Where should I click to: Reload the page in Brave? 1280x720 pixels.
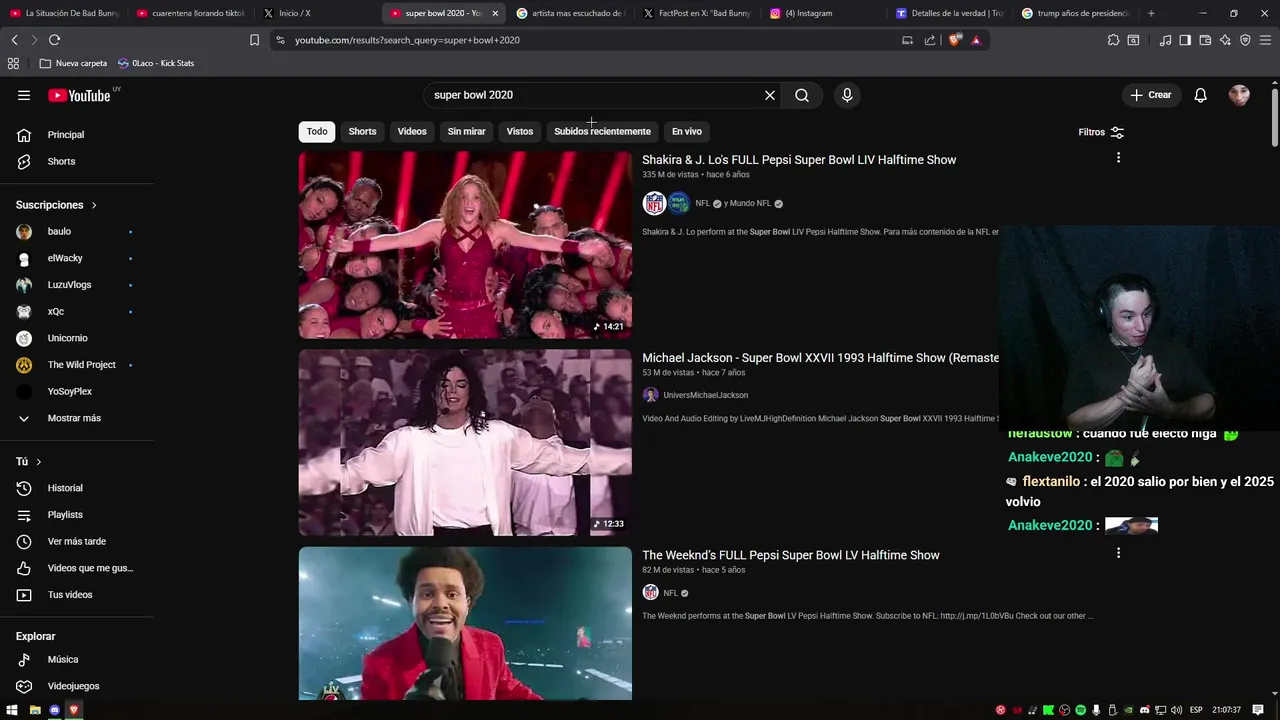(x=54, y=40)
